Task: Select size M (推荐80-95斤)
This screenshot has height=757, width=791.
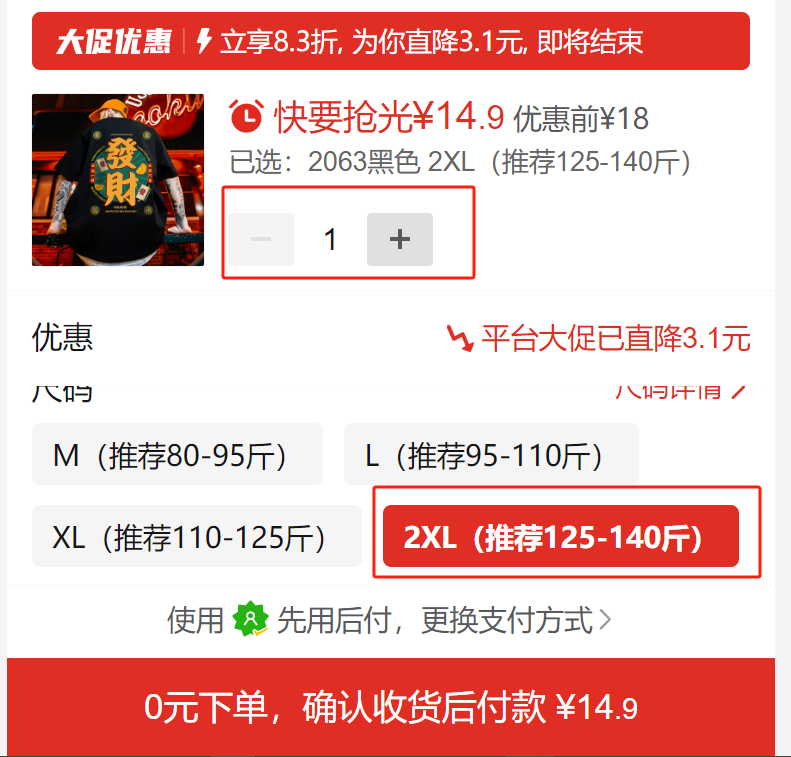Action: [177, 454]
